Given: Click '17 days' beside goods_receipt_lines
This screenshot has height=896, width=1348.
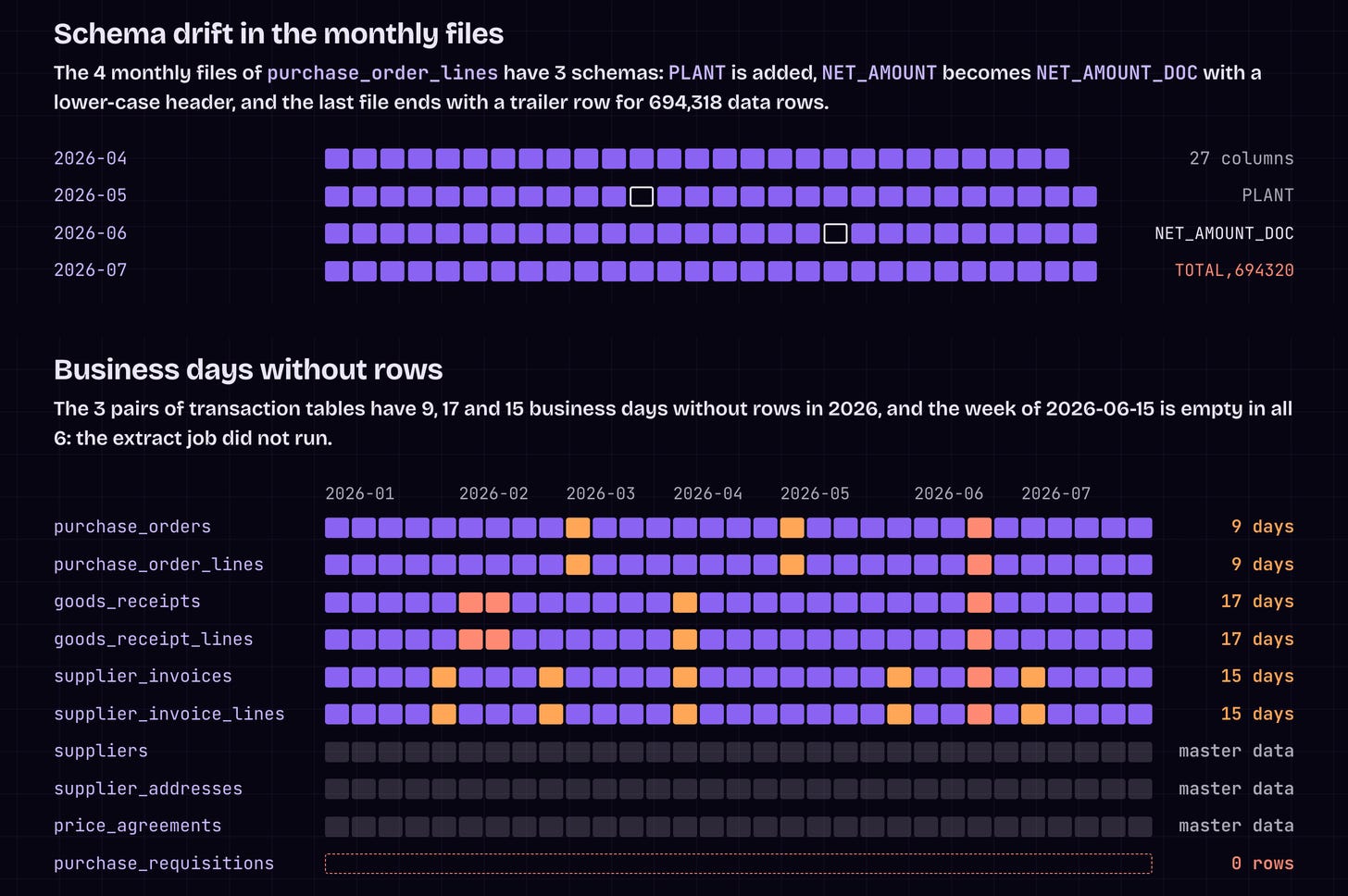Looking at the screenshot, I should coord(1257,640).
